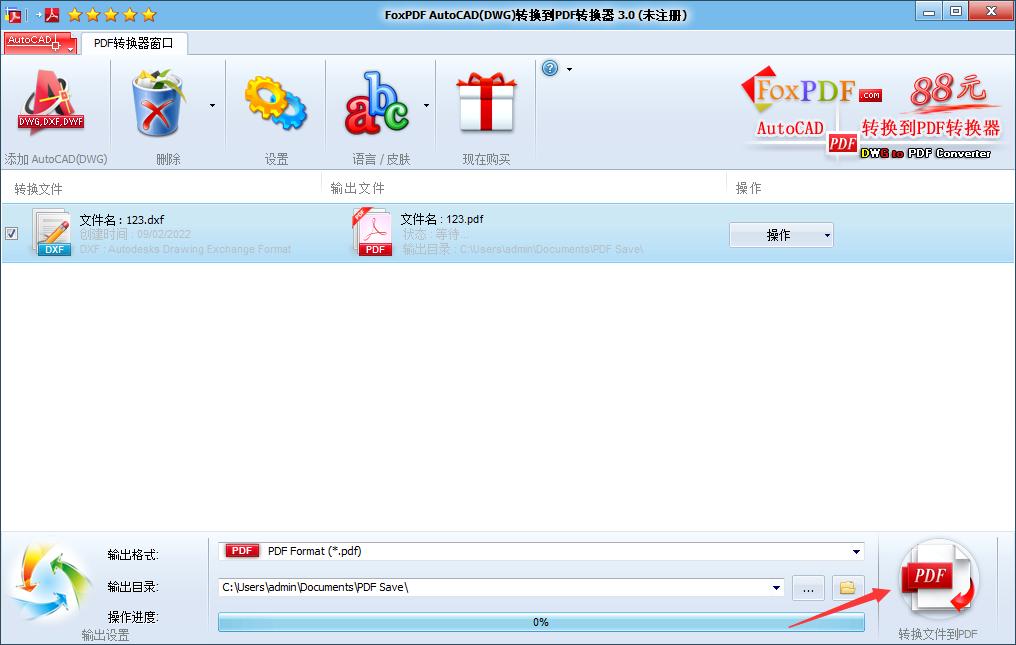Click the ... browse button
Viewport: 1016px width, 645px height.
pos(808,588)
